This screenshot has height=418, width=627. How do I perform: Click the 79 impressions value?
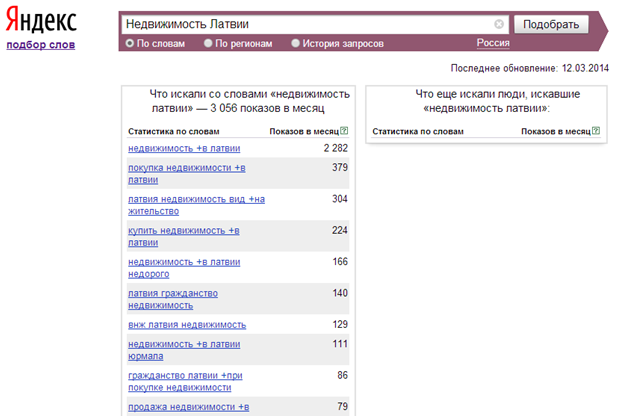coord(342,407)
